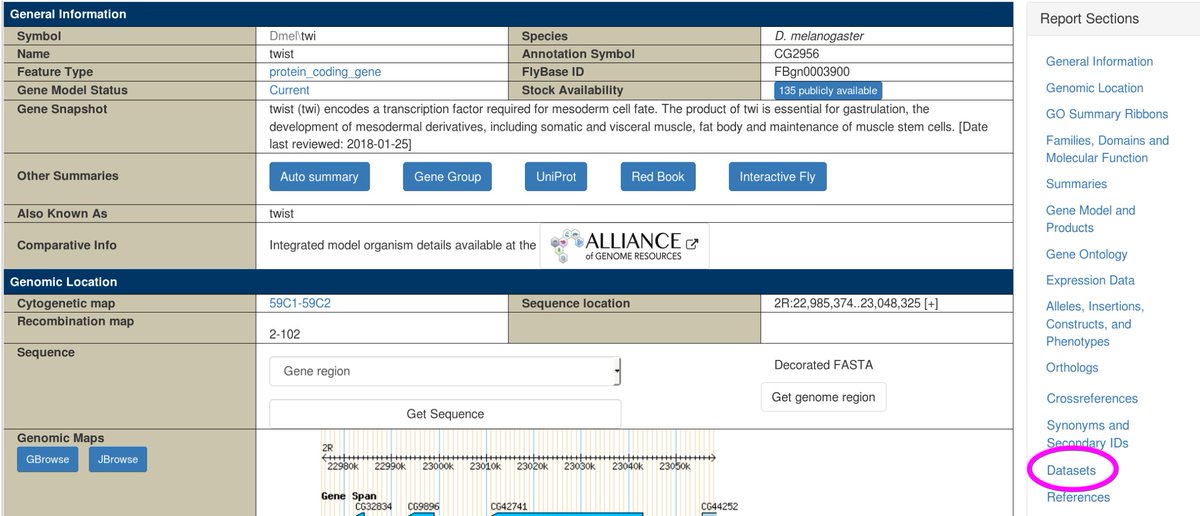This screenshot has width=1200, height=516.
Task: Jump to Summaries report section
Action: (1076, 184)
